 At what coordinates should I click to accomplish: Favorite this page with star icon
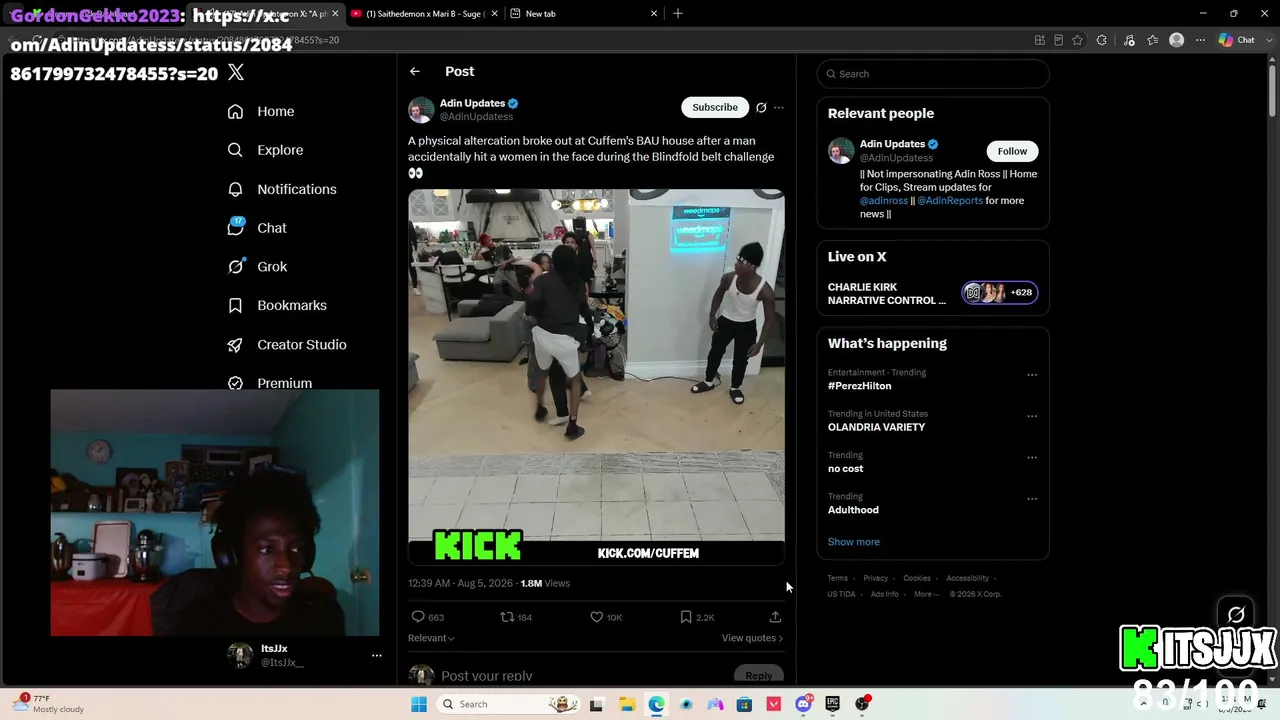pyautogui.click(x=1077, y=40)
